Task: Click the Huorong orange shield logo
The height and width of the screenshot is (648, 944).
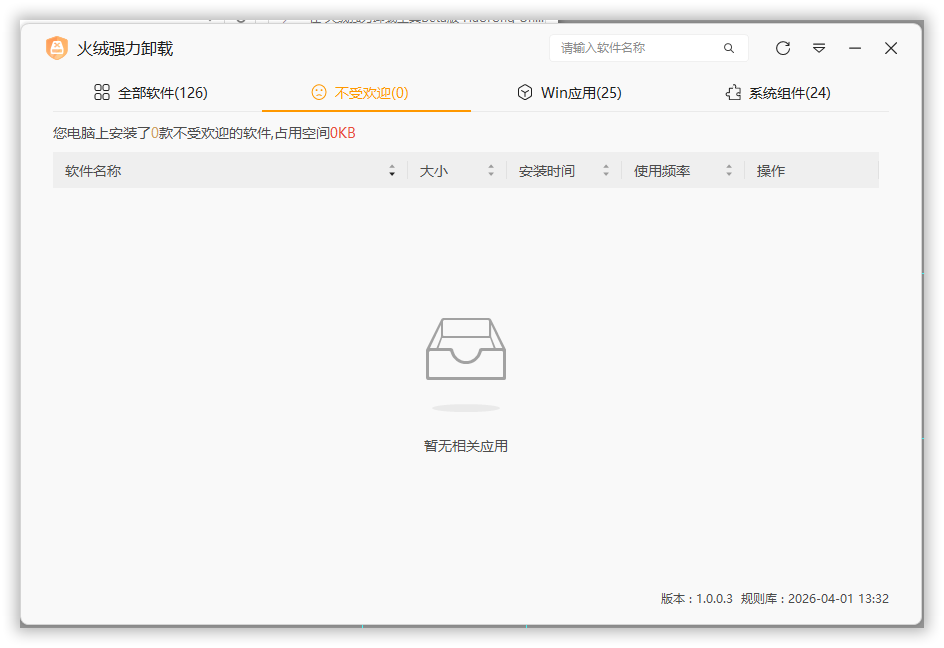Action: 57,48
